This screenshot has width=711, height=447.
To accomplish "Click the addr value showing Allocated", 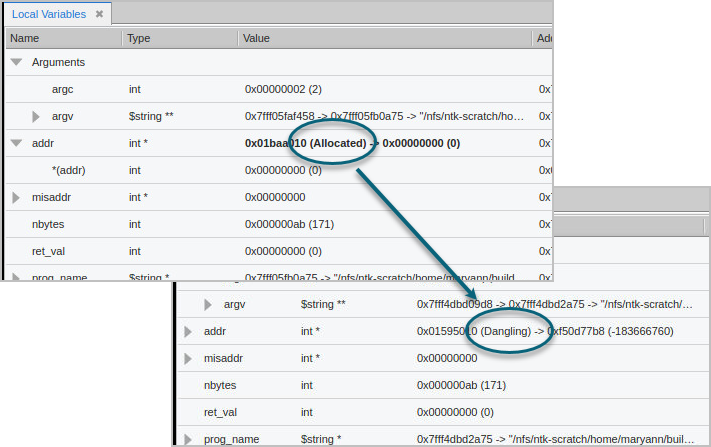I will pos(352,144).
